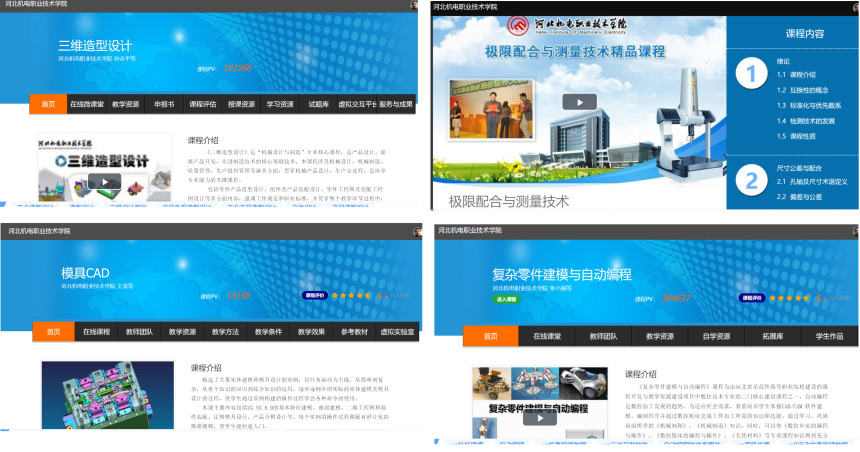Open 虚拟实验室 tab
The image size is (860, 452).
tap(398, 332)
